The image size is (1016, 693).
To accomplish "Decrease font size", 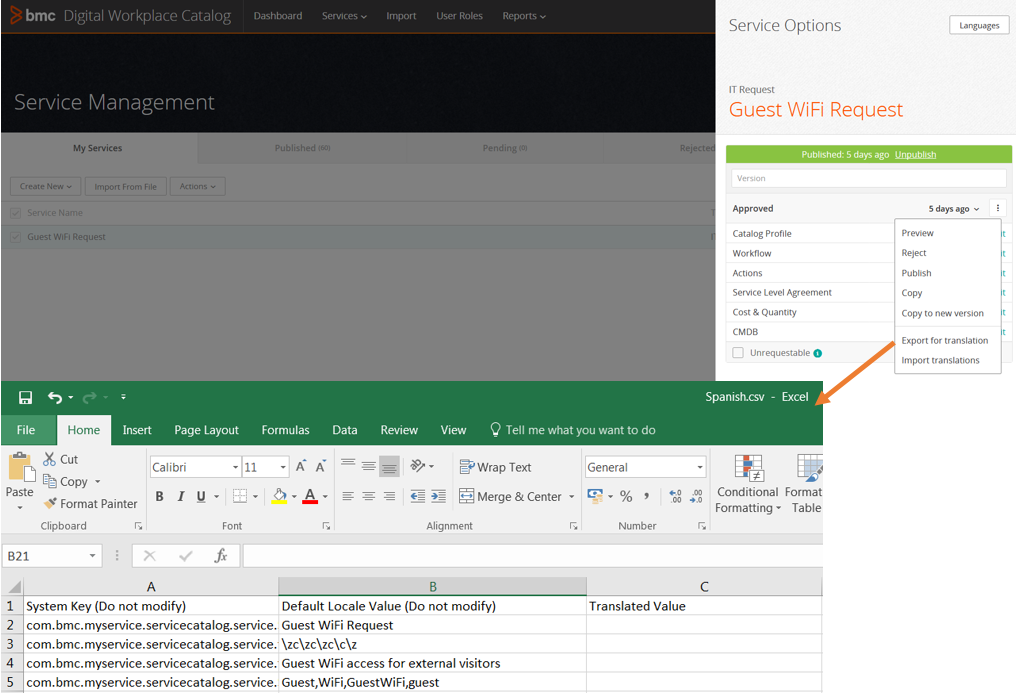I will pyautogui.click(x=321, y=467).
